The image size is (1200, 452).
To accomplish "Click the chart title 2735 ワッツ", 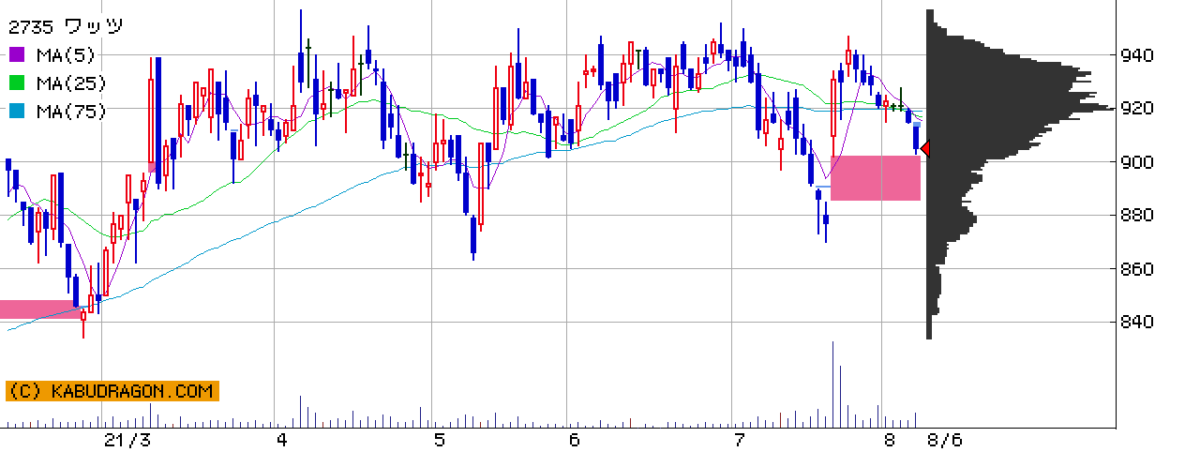I will [65, 25].
